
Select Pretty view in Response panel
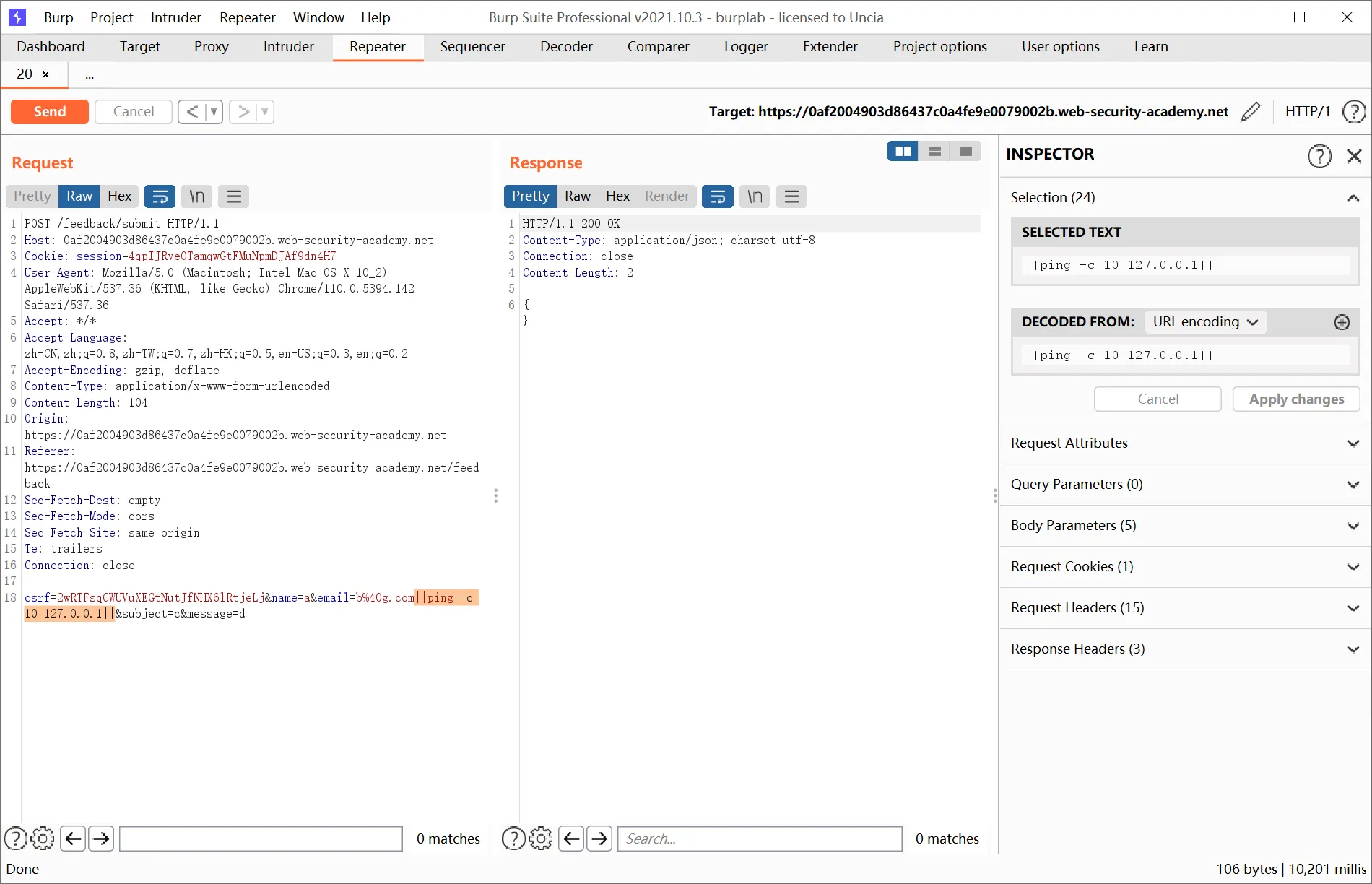531,196
